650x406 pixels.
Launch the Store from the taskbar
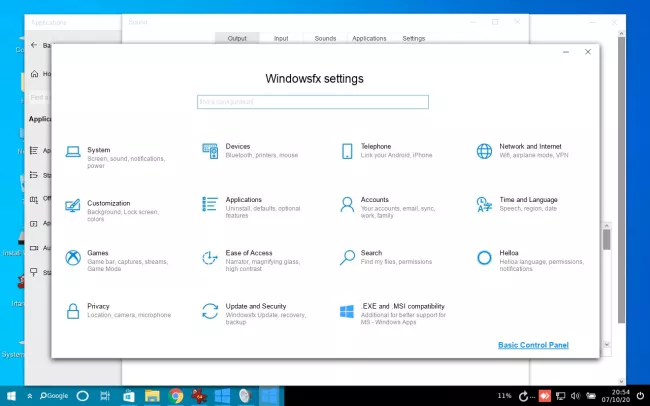tap(129, 396)
